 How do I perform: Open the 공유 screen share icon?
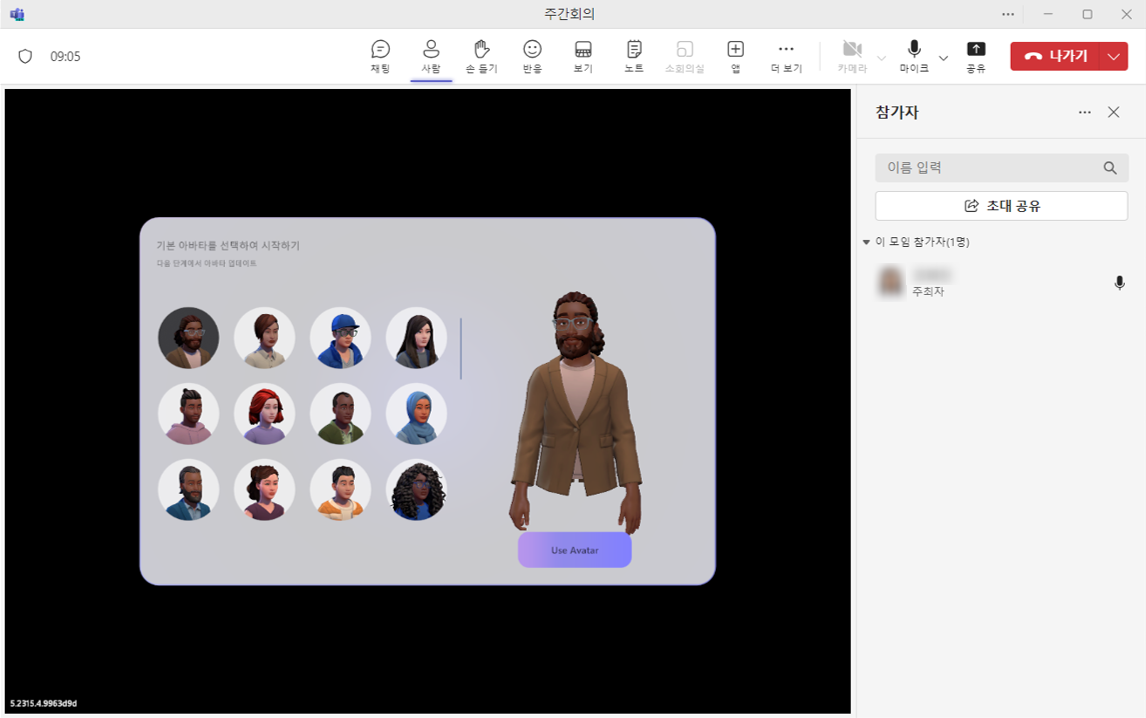pyautogui.click(x=976, y=56)
